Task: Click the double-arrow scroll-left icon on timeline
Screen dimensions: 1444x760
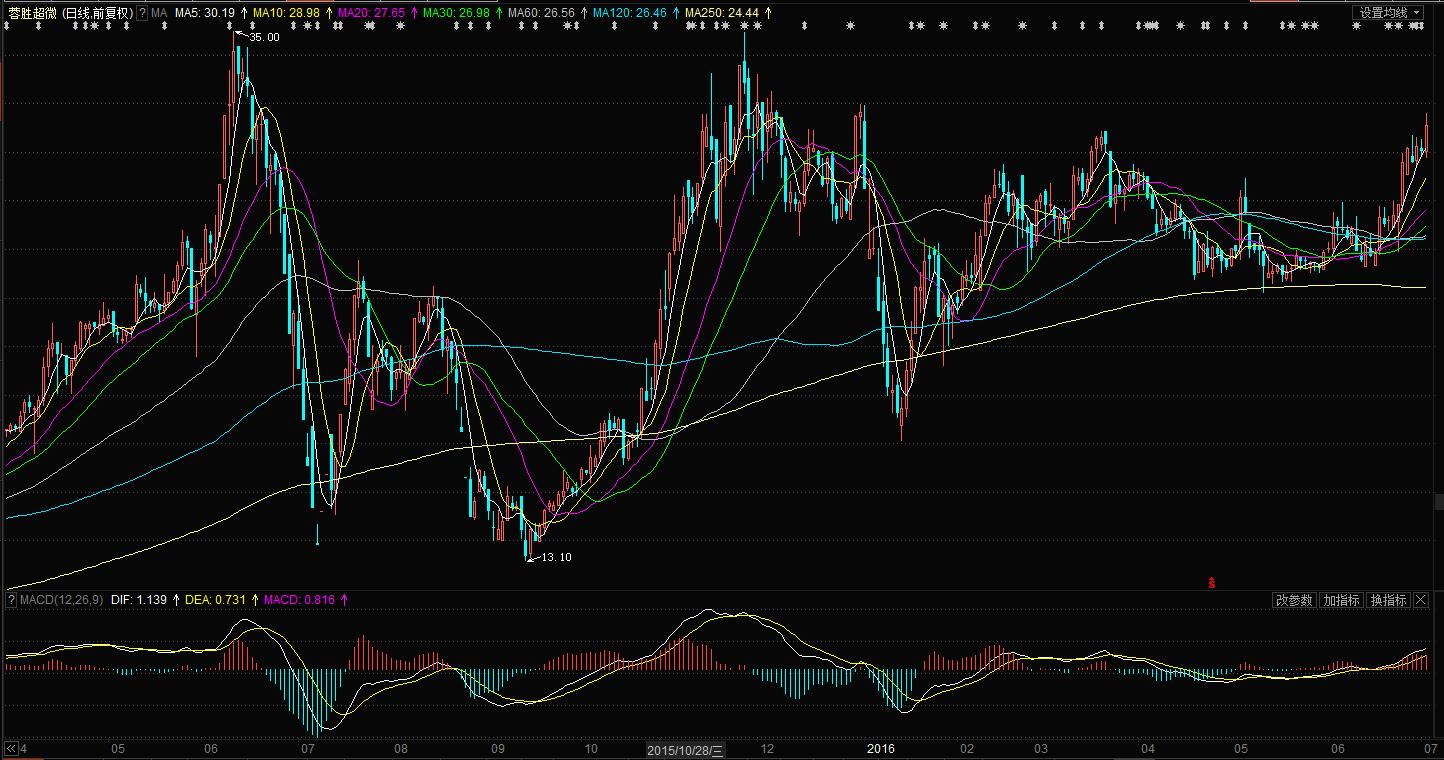Action: click(x=12, y=749)
